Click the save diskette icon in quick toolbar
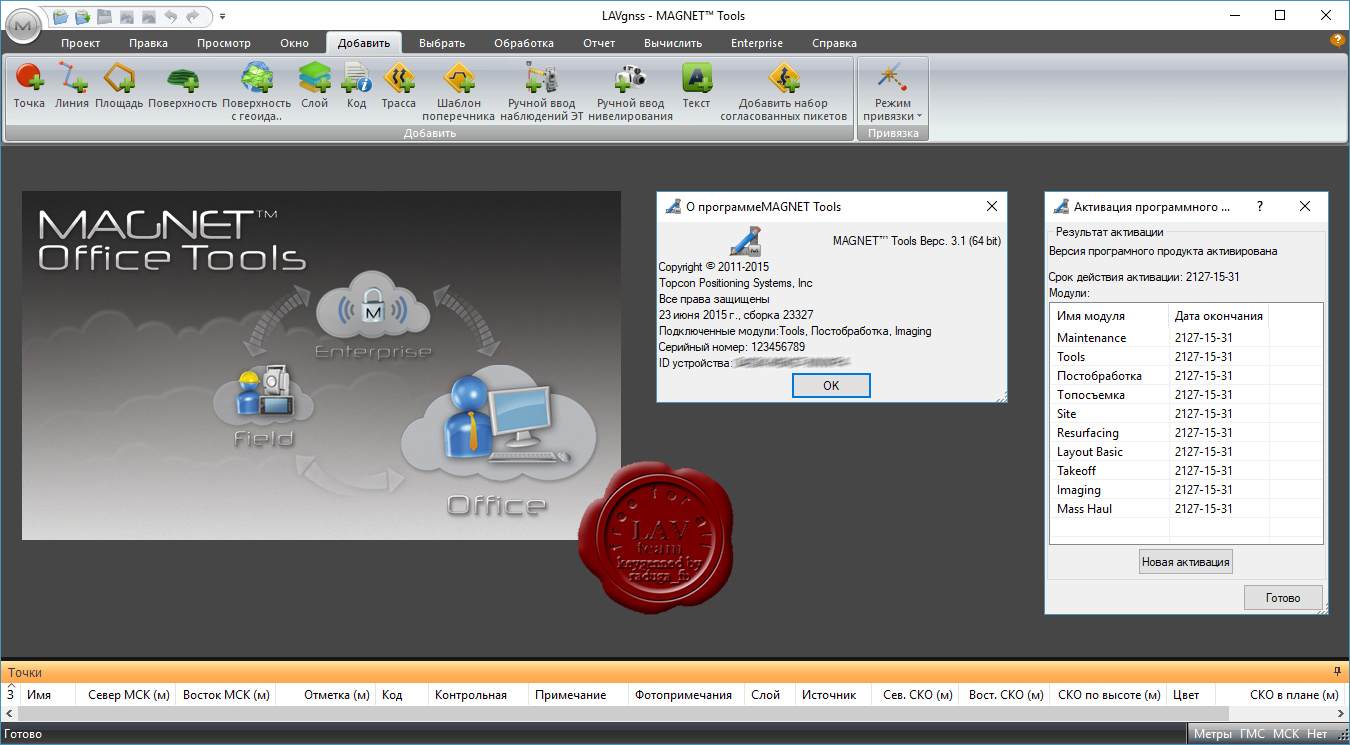 click(104, 16)
